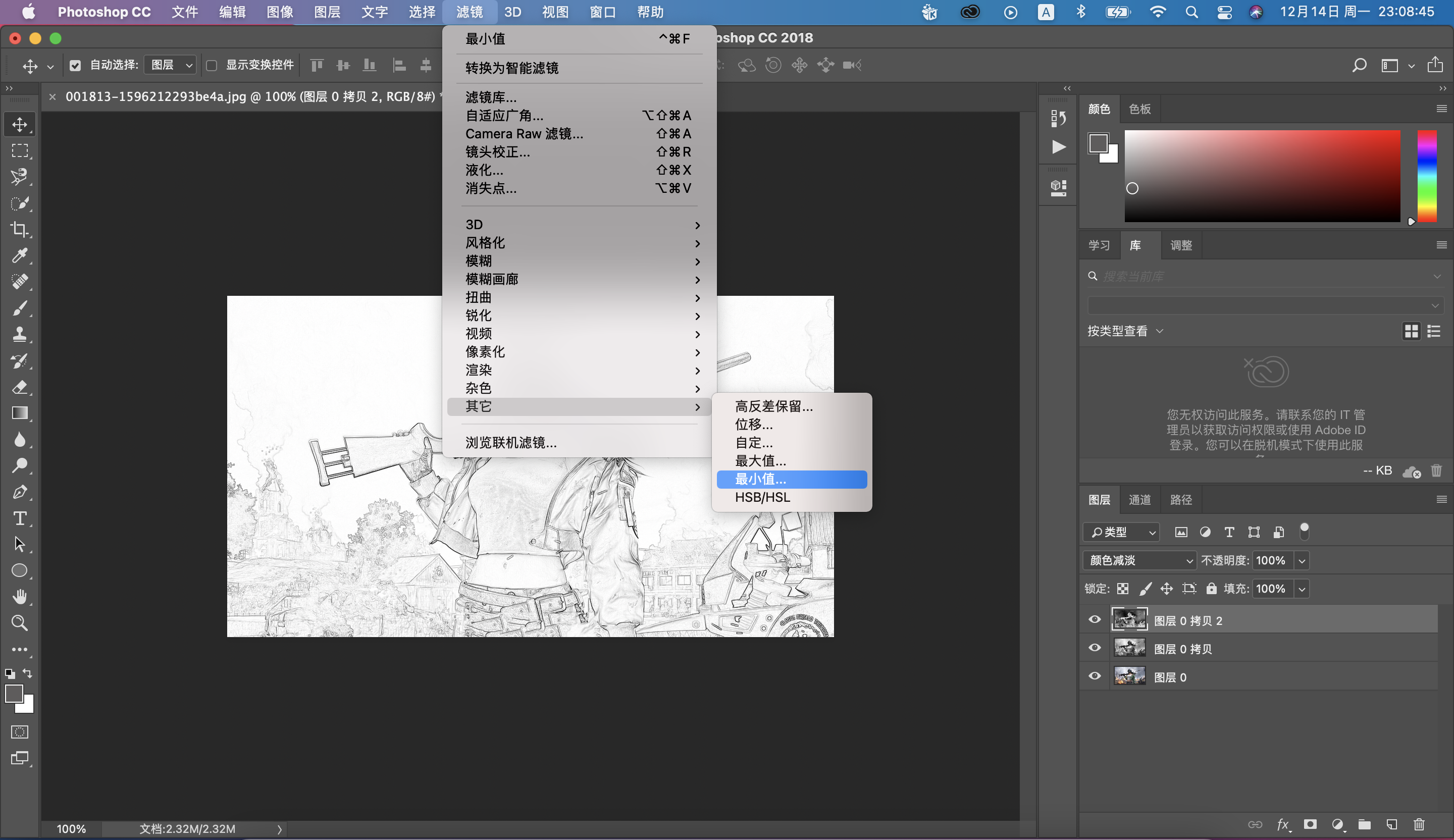The width and height of the screenshot is (1454, 840).
Task: Expand the 按类型查看 dropdown
Action: (x=1125, y=331)
